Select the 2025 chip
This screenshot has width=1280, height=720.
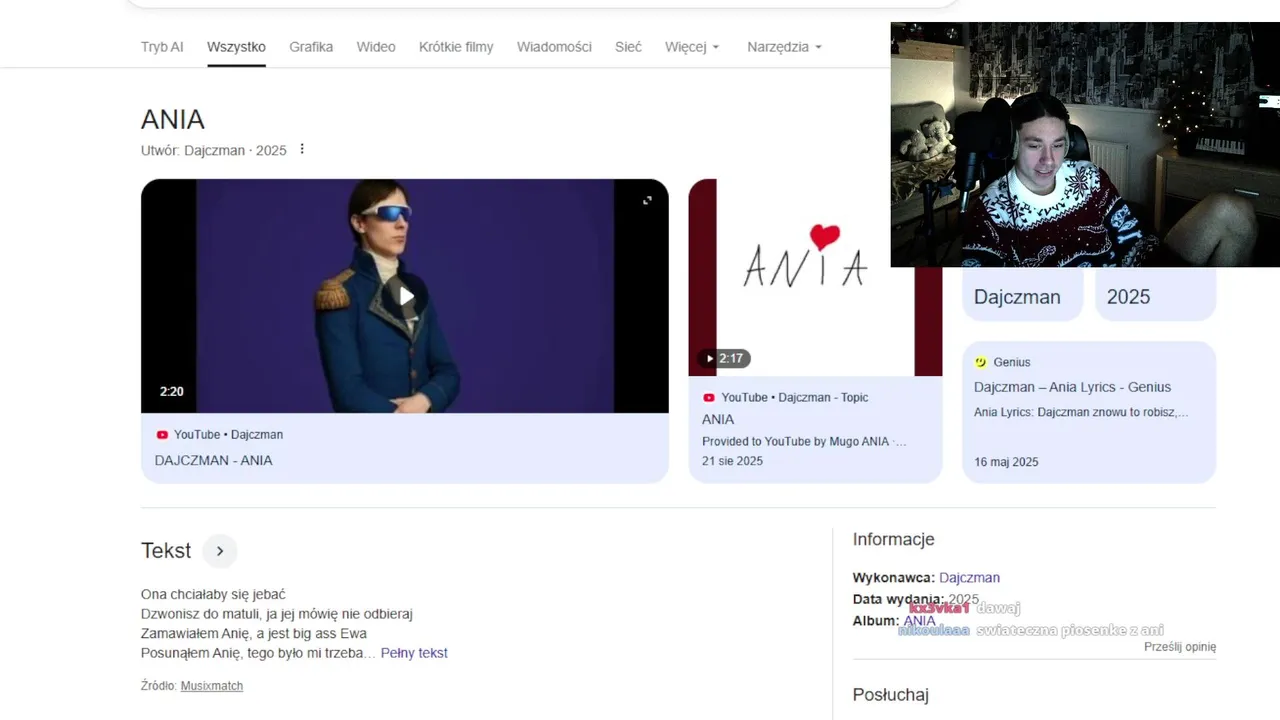pyautogui.click(x=1155, y=296)
